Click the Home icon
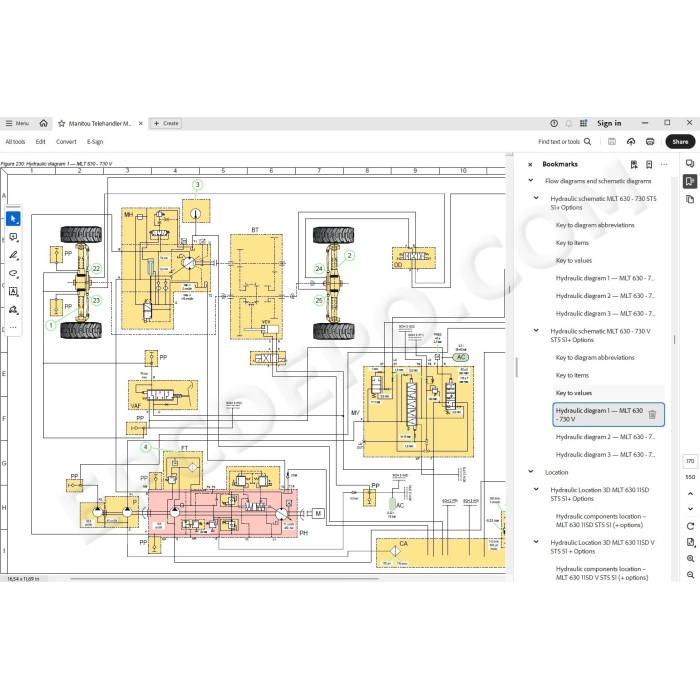 point(43,123)
